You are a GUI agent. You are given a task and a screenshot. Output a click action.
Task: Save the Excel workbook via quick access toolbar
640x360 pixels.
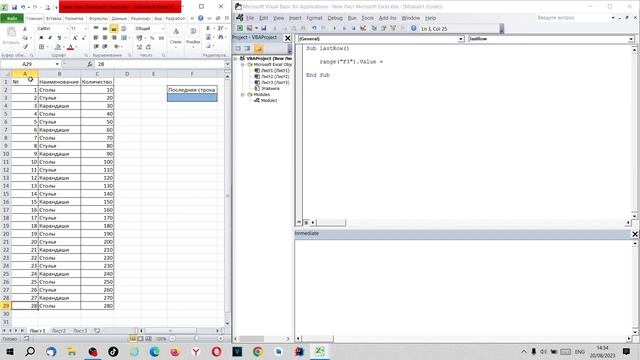[x=14, y=7]
